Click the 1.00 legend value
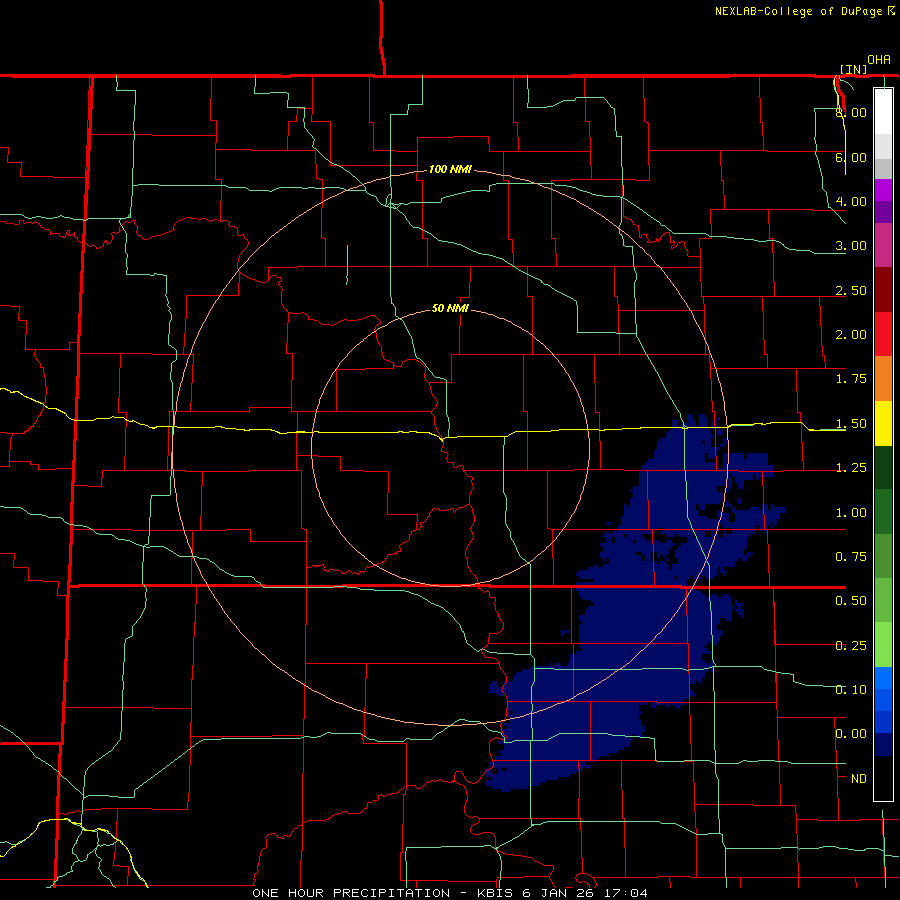The image size is (900, 900). tap(851, 513)
